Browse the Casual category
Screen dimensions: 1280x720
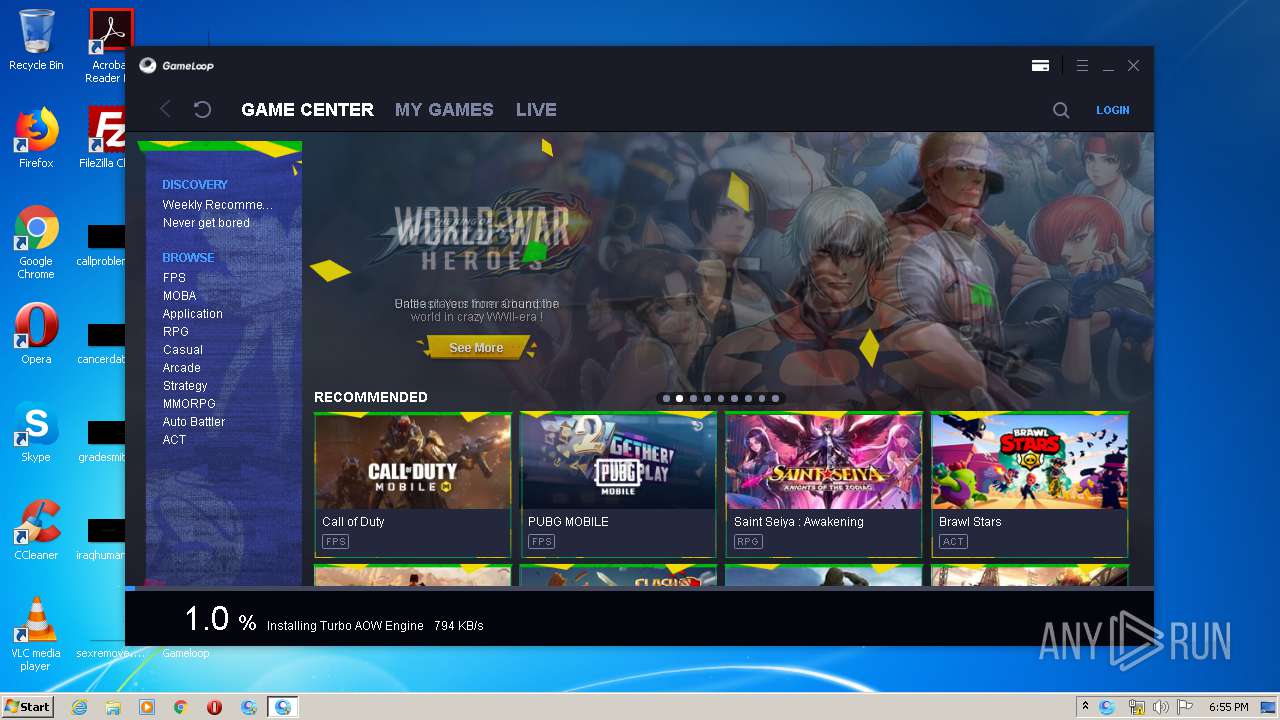(x=183, y=350)
